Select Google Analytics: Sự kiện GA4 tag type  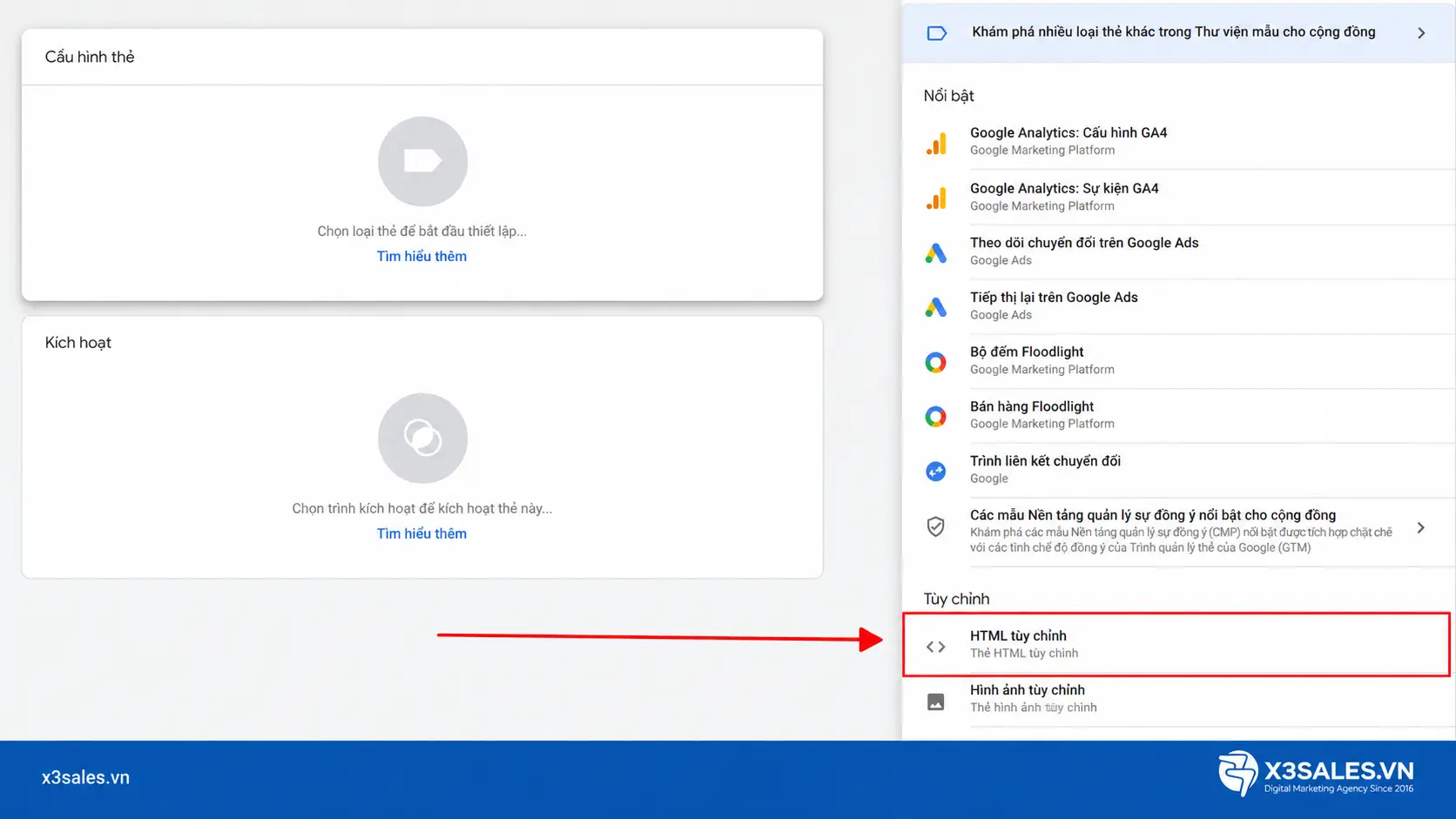click(1179, 198)
